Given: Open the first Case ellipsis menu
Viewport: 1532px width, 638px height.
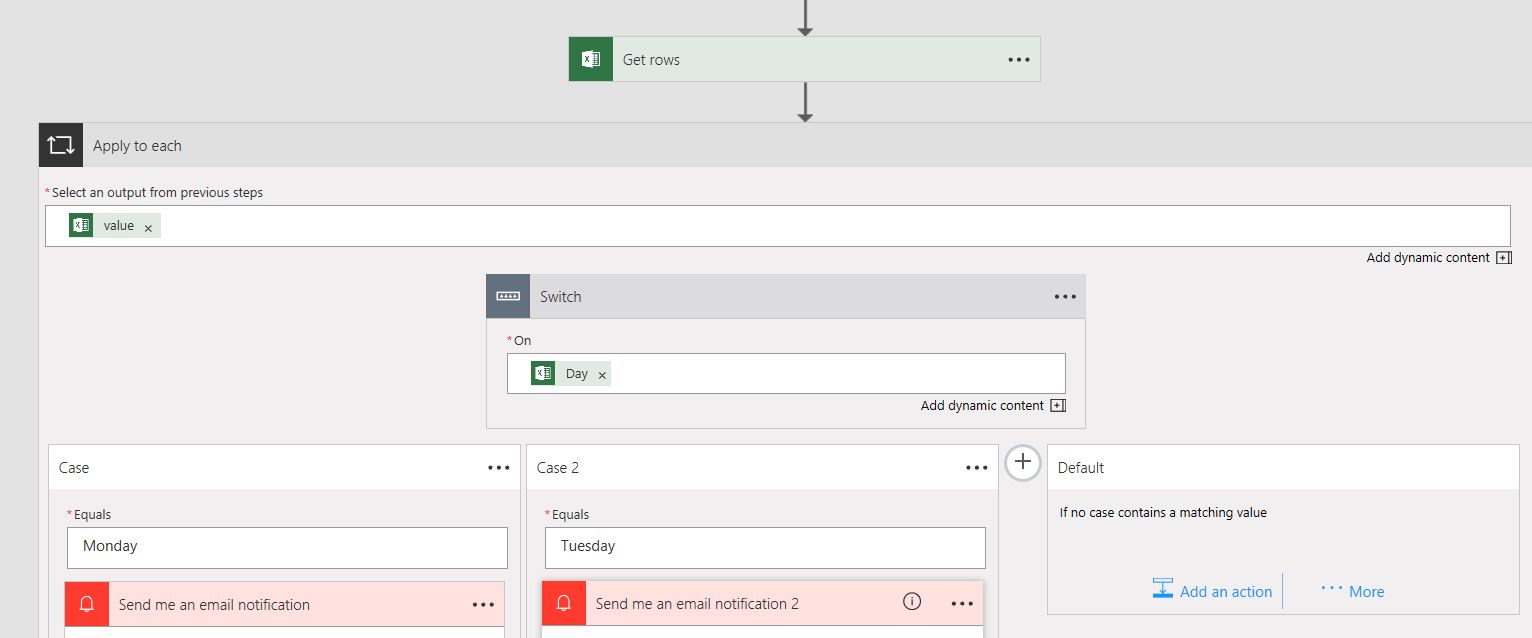Looking at the screenshot, I should (499, 468).
